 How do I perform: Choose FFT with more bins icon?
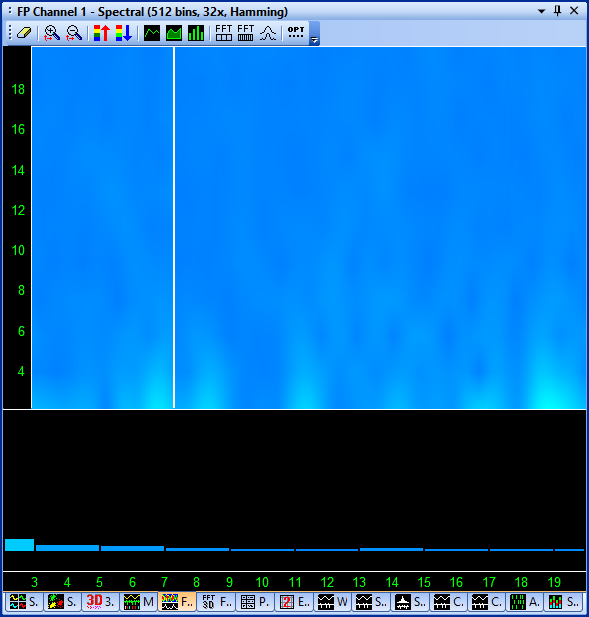[246, 33]
